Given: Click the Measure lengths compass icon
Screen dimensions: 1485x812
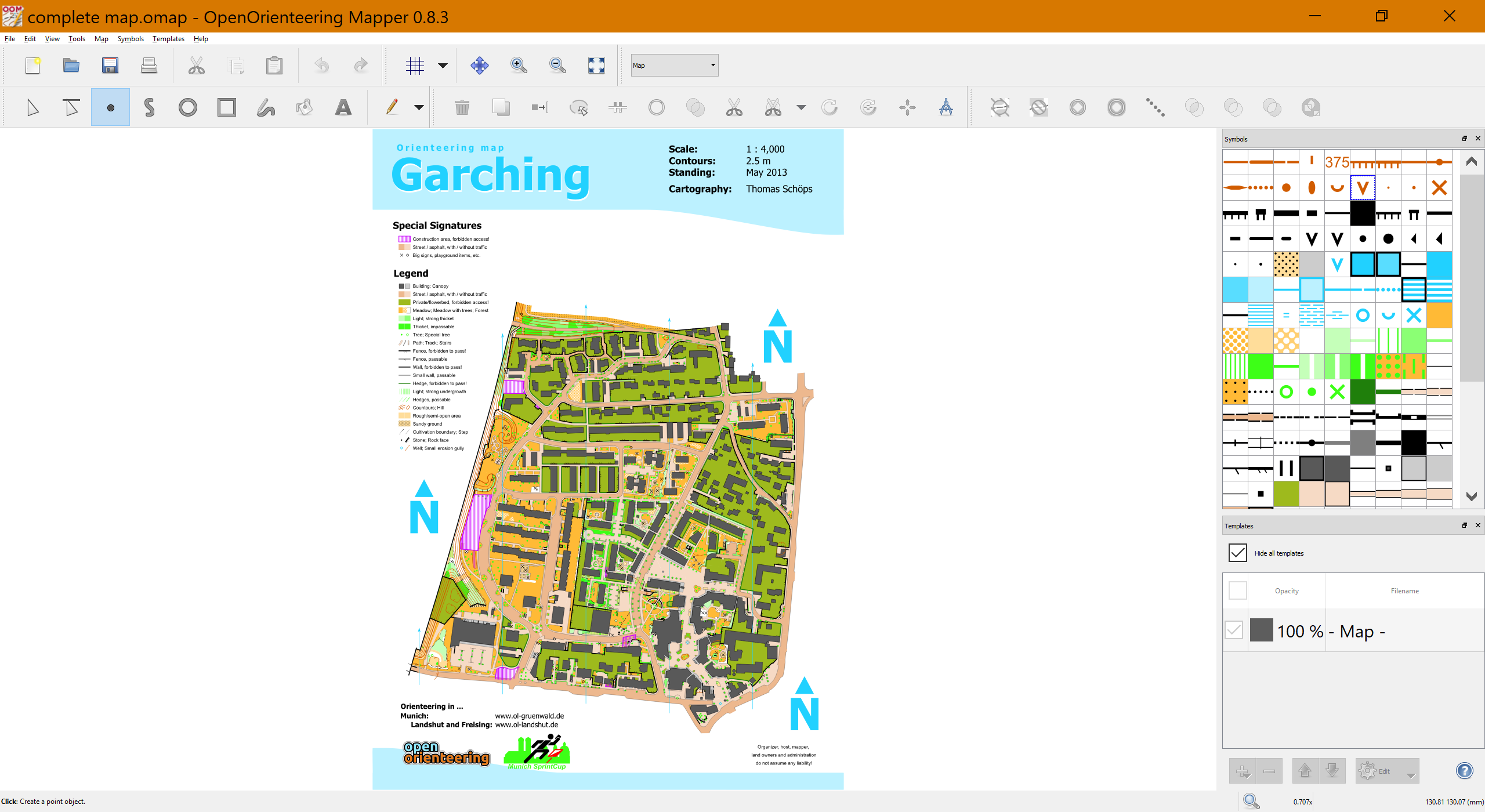Looking at the screenshot, I should tap(946, 107).
